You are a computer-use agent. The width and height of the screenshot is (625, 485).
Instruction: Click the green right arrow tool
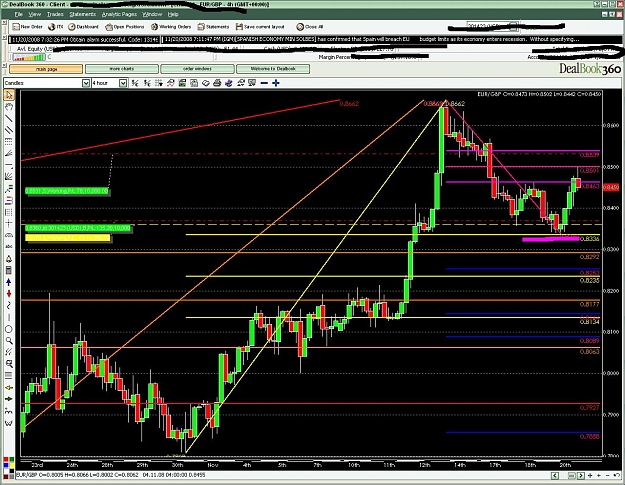(9, 399)
